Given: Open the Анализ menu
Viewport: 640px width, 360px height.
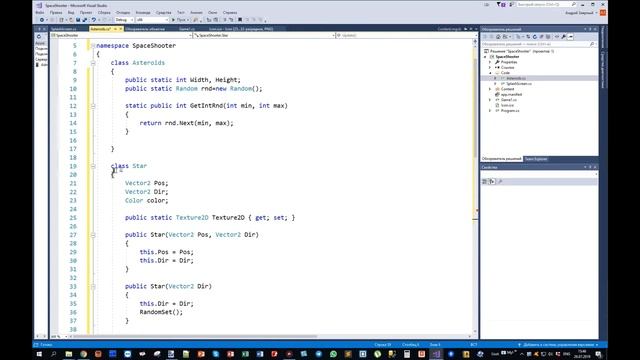Looking at the screenshot, I should point(196,13).
